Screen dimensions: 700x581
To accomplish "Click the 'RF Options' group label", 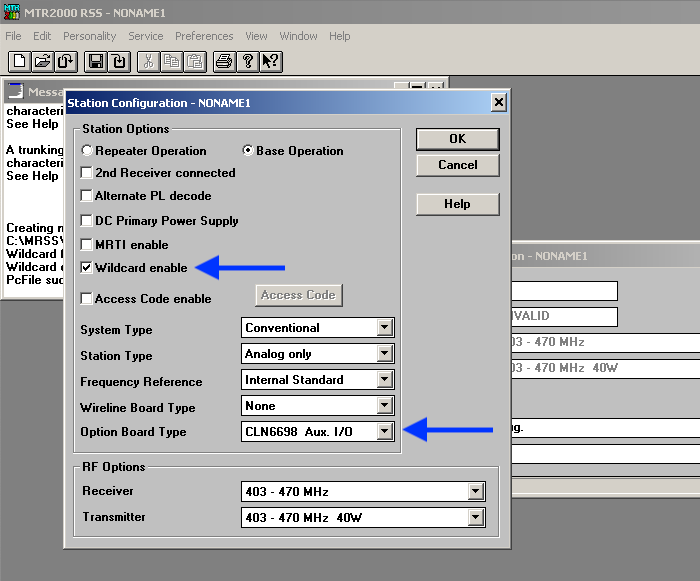I will (x=114, y=467).
